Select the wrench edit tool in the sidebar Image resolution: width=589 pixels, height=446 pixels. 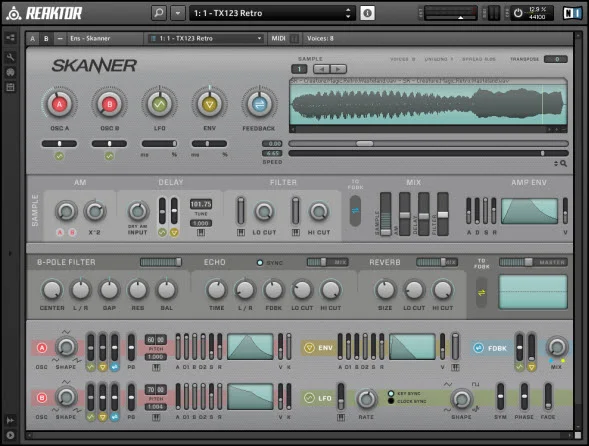(x=10, y=57)
